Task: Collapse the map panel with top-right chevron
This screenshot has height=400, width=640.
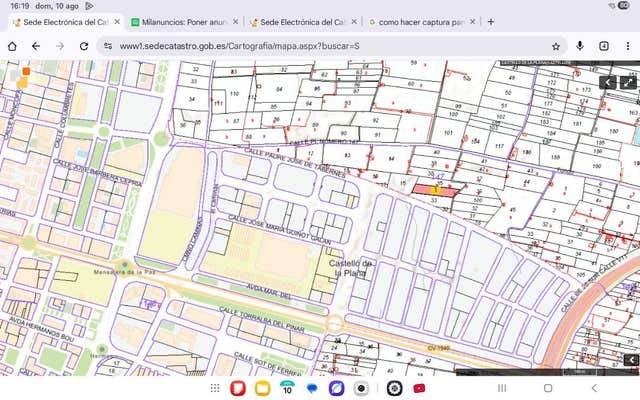Action: click(x=609, y=83)
